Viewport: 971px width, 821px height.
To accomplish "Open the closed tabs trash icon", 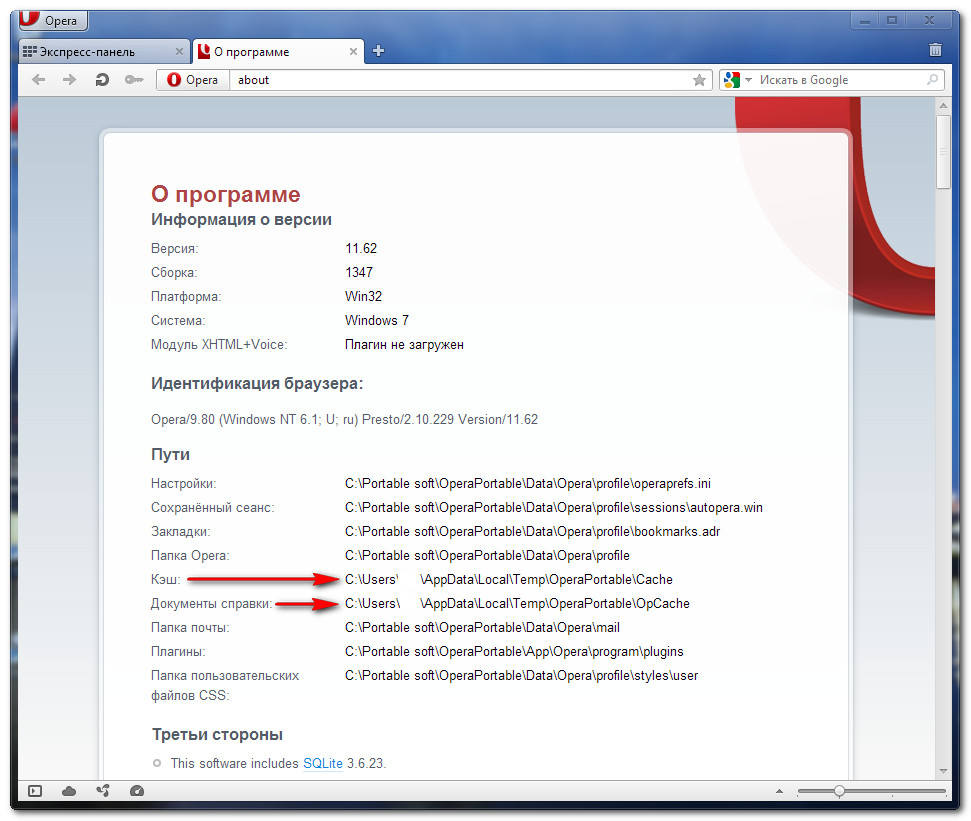I will pyautogui.click(x=935, y=50).
